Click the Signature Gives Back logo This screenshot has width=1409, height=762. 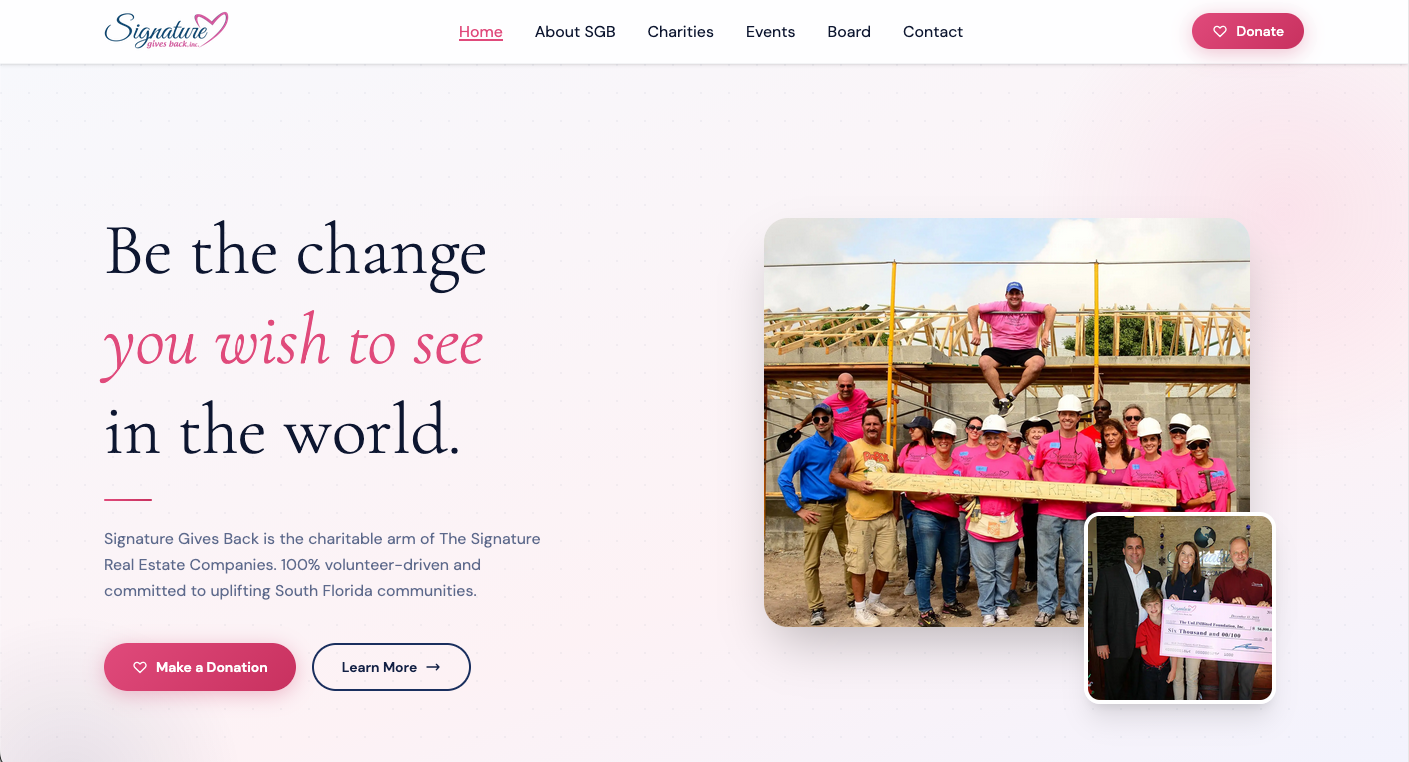167,31
